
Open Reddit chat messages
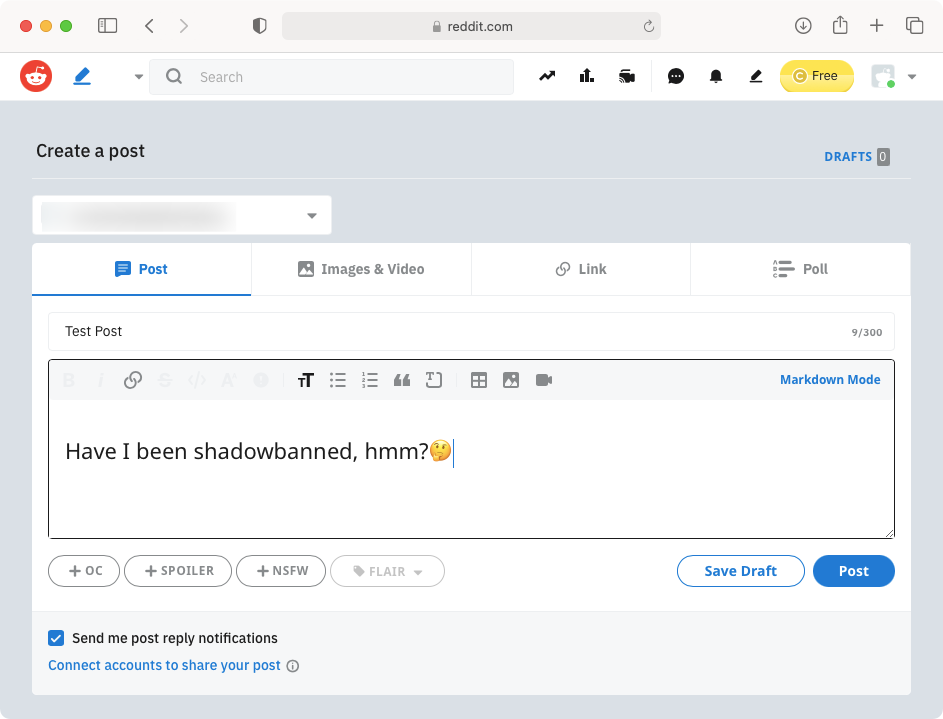676,77
